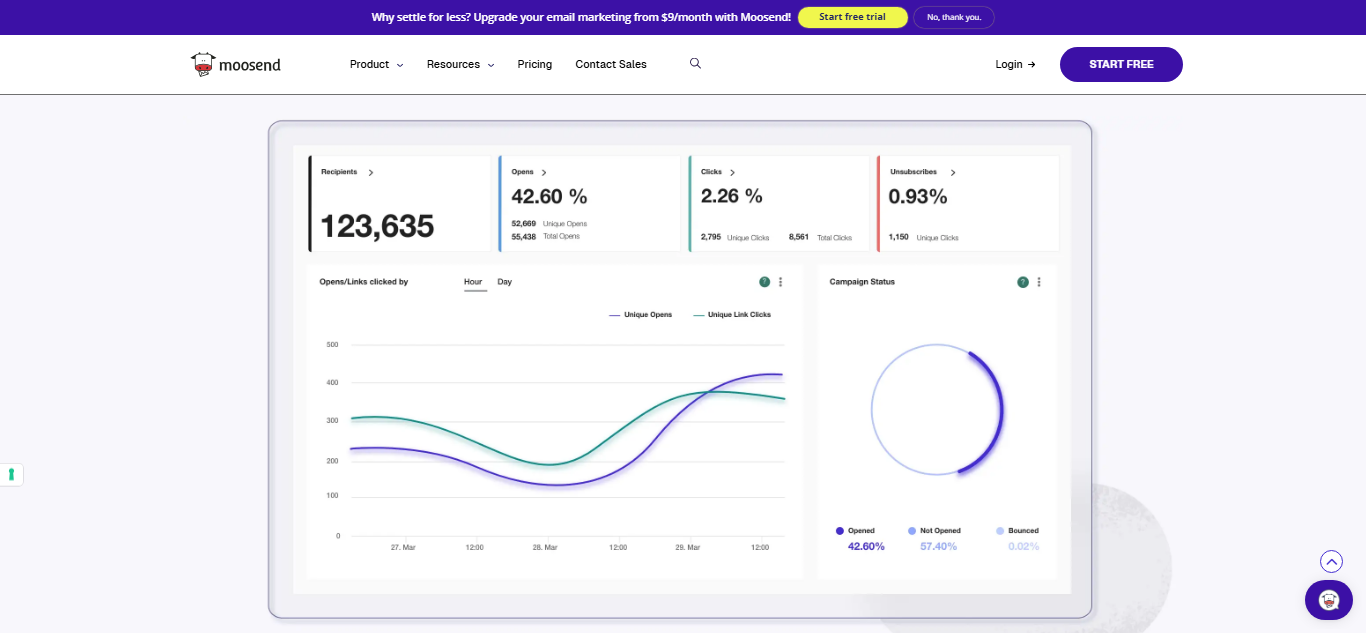Expand the Recipients card chevron
This screenshot has height=633, width=1366.
(371, 173)
